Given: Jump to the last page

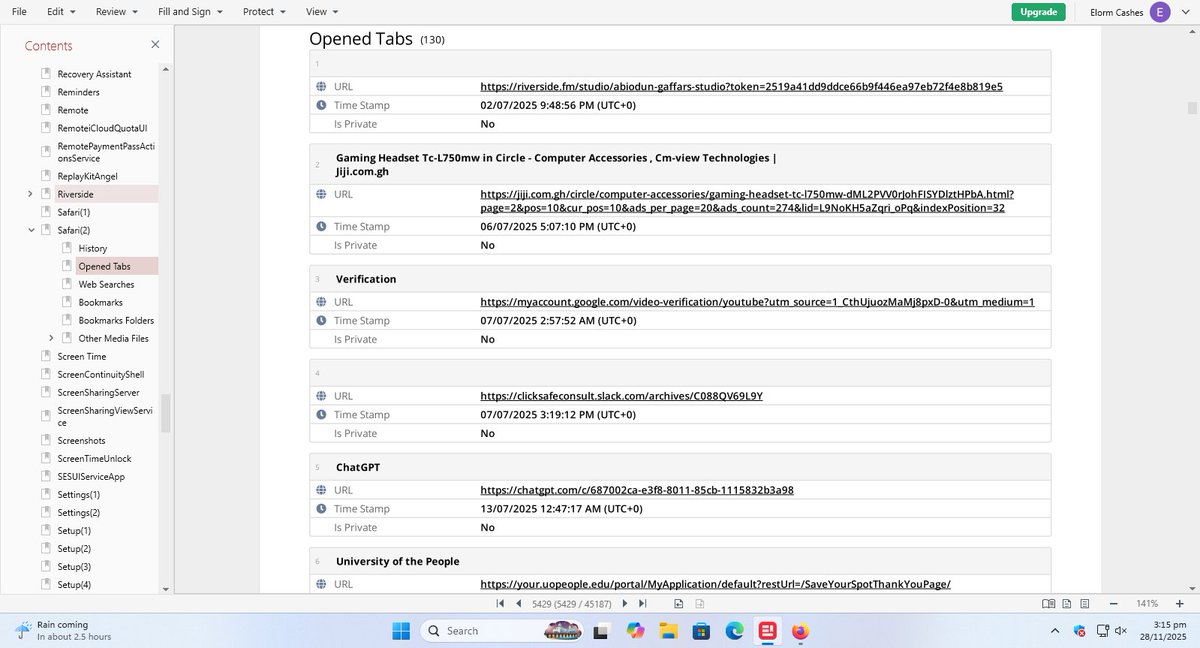Looking at the screenshot, I should 642,603.
